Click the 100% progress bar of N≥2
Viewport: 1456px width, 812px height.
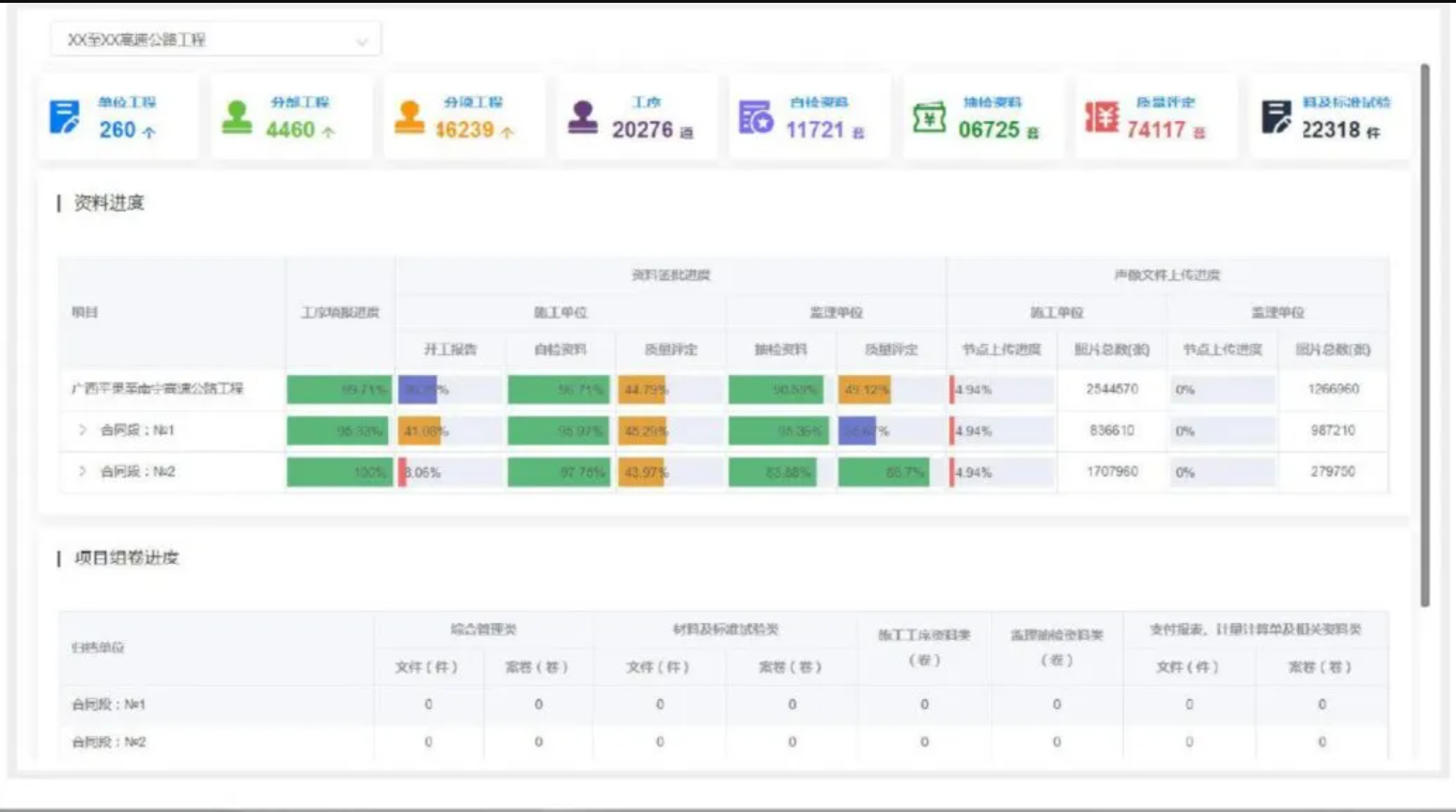tap(338, 471)
